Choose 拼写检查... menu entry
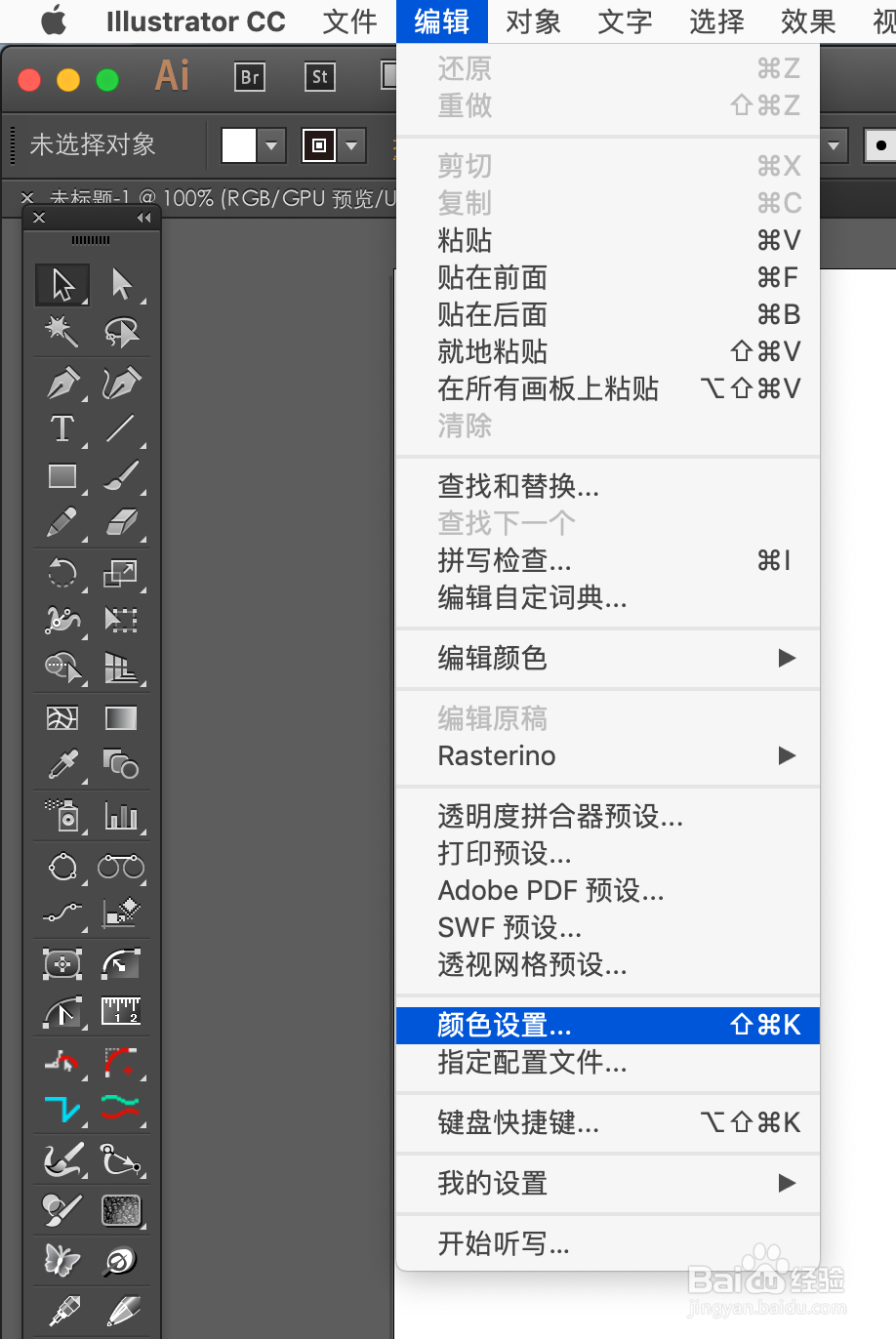This screenshot has height=1339, width=896. (608, 560)
